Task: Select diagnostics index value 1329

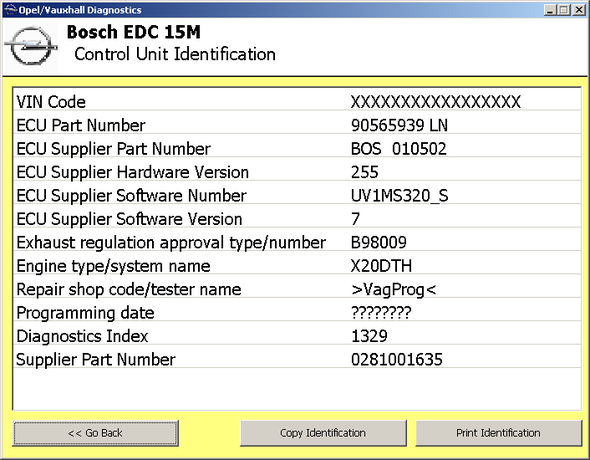Action: point(369,336)
